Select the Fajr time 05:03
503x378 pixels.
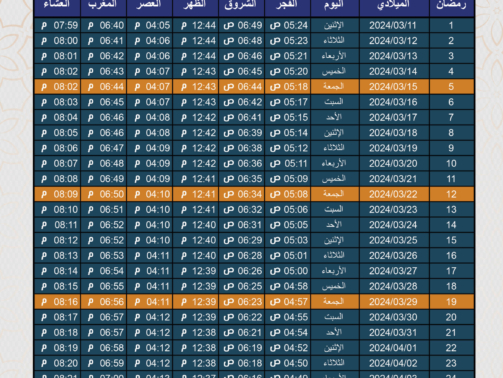288,240
